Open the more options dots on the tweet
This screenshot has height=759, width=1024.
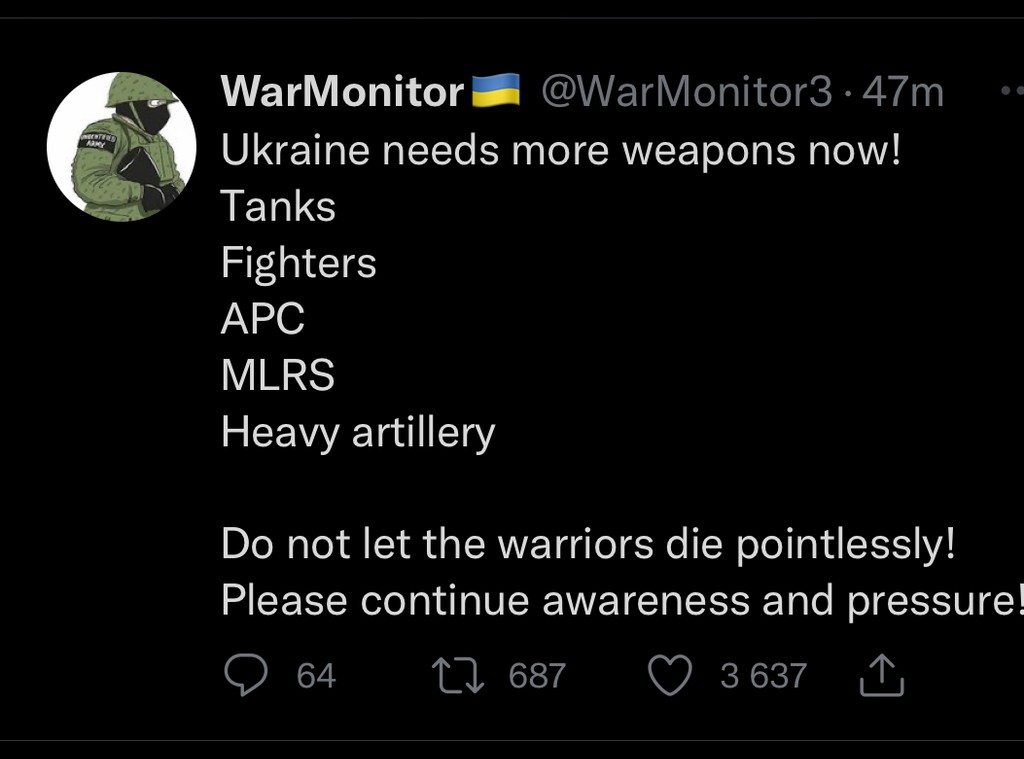pos(1011,91)
